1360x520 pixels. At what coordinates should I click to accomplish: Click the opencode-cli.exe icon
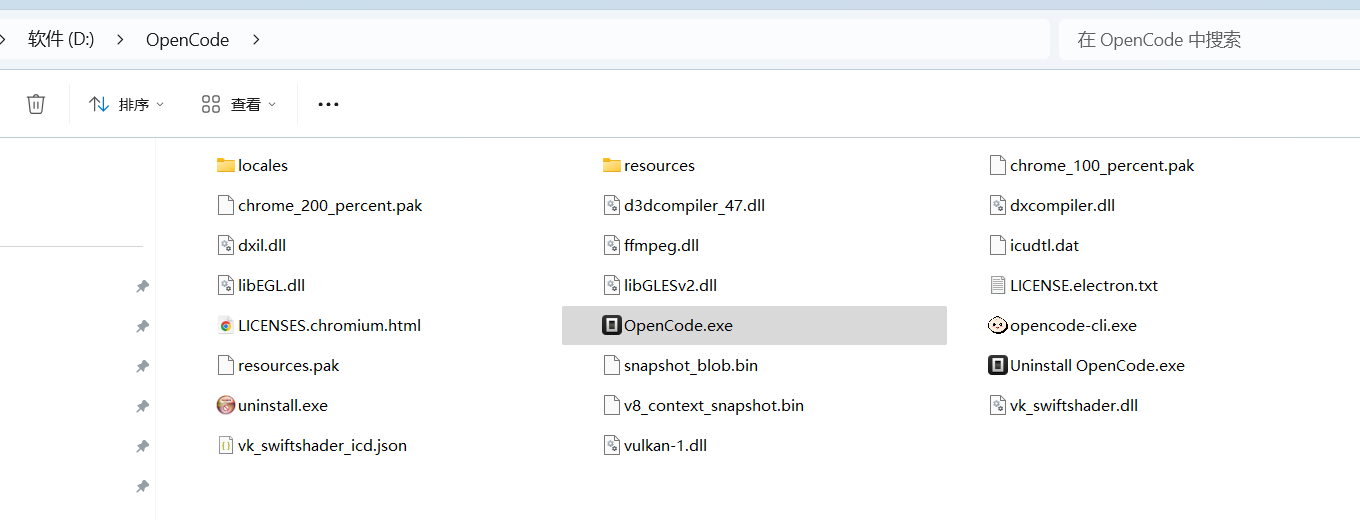[x=997, y=325]
